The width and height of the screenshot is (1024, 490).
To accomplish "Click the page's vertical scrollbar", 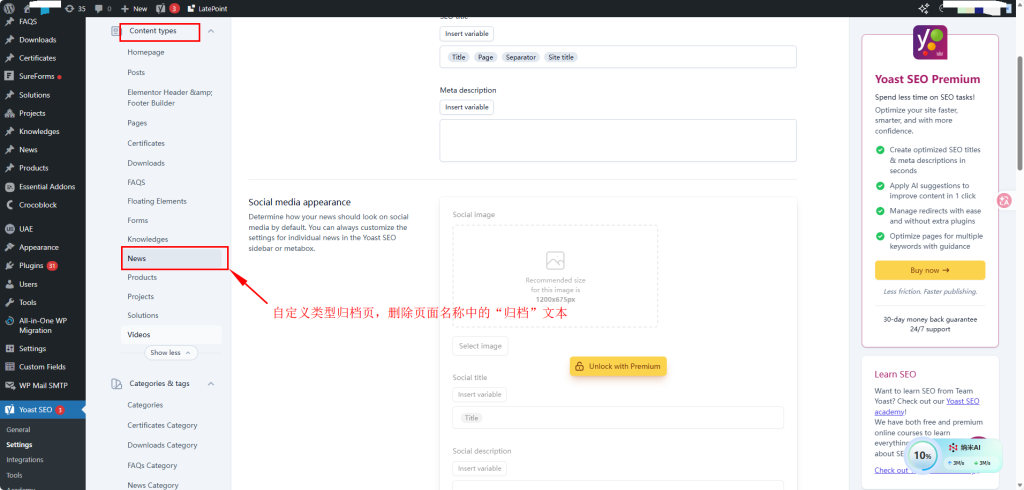I will click(x=1018, y=90).
